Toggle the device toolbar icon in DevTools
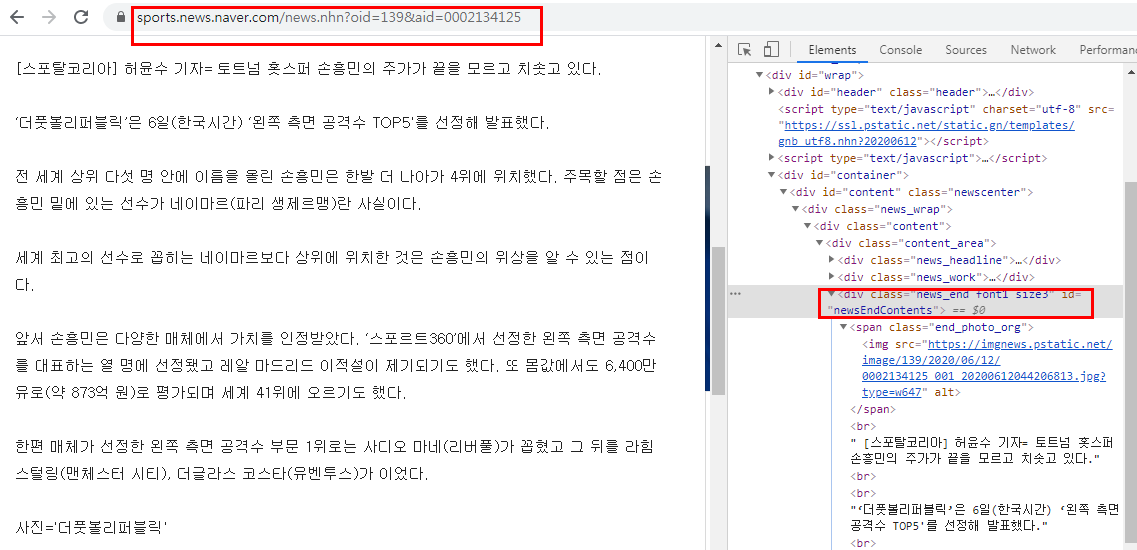The height and width of the screenshot is (550, 1137). [x=771, y=50]
